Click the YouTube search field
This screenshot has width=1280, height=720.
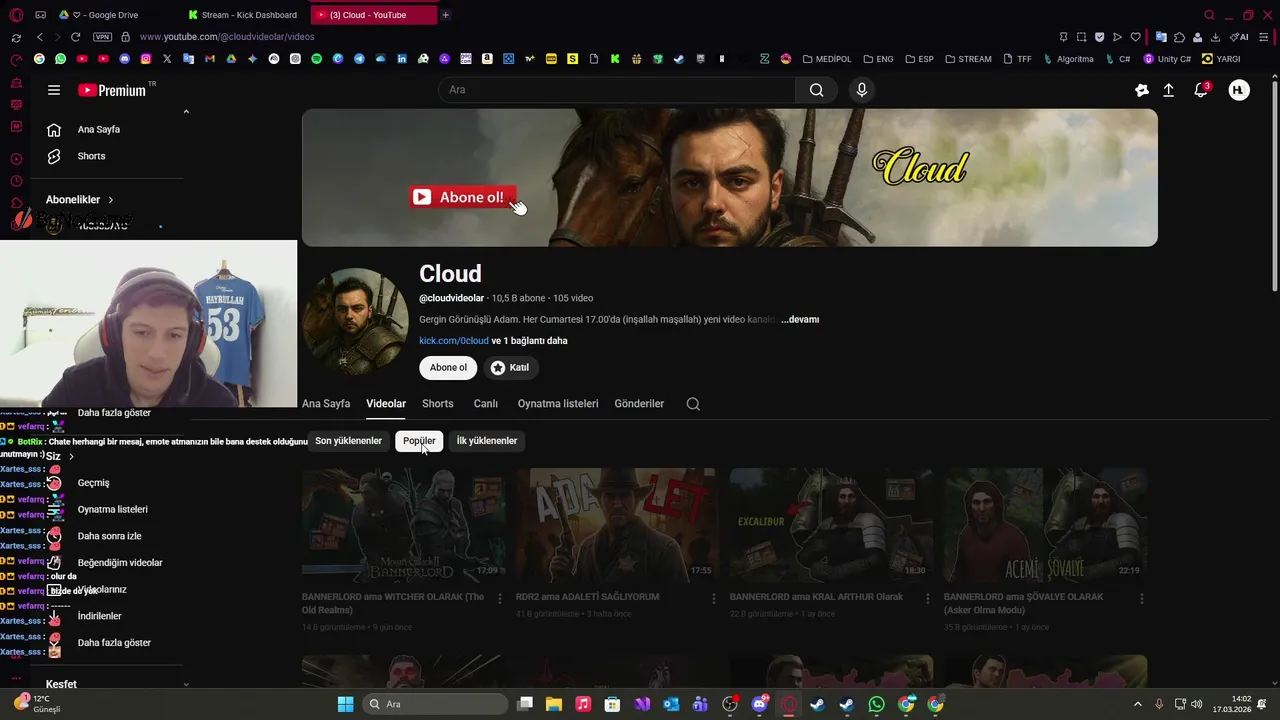pyautogui.click(x=617, y=90)
